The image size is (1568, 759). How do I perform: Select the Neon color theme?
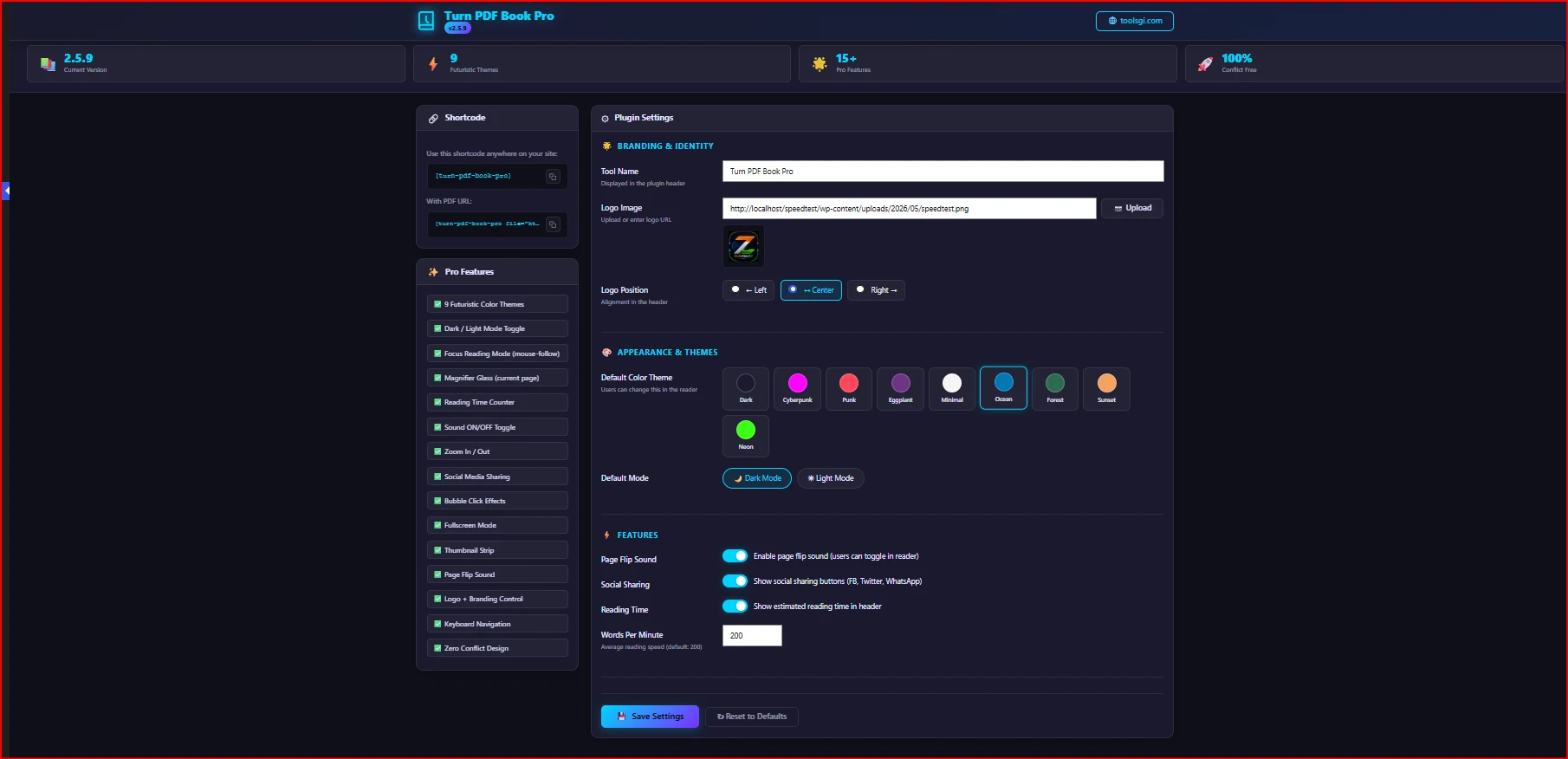tap(746, 436)
